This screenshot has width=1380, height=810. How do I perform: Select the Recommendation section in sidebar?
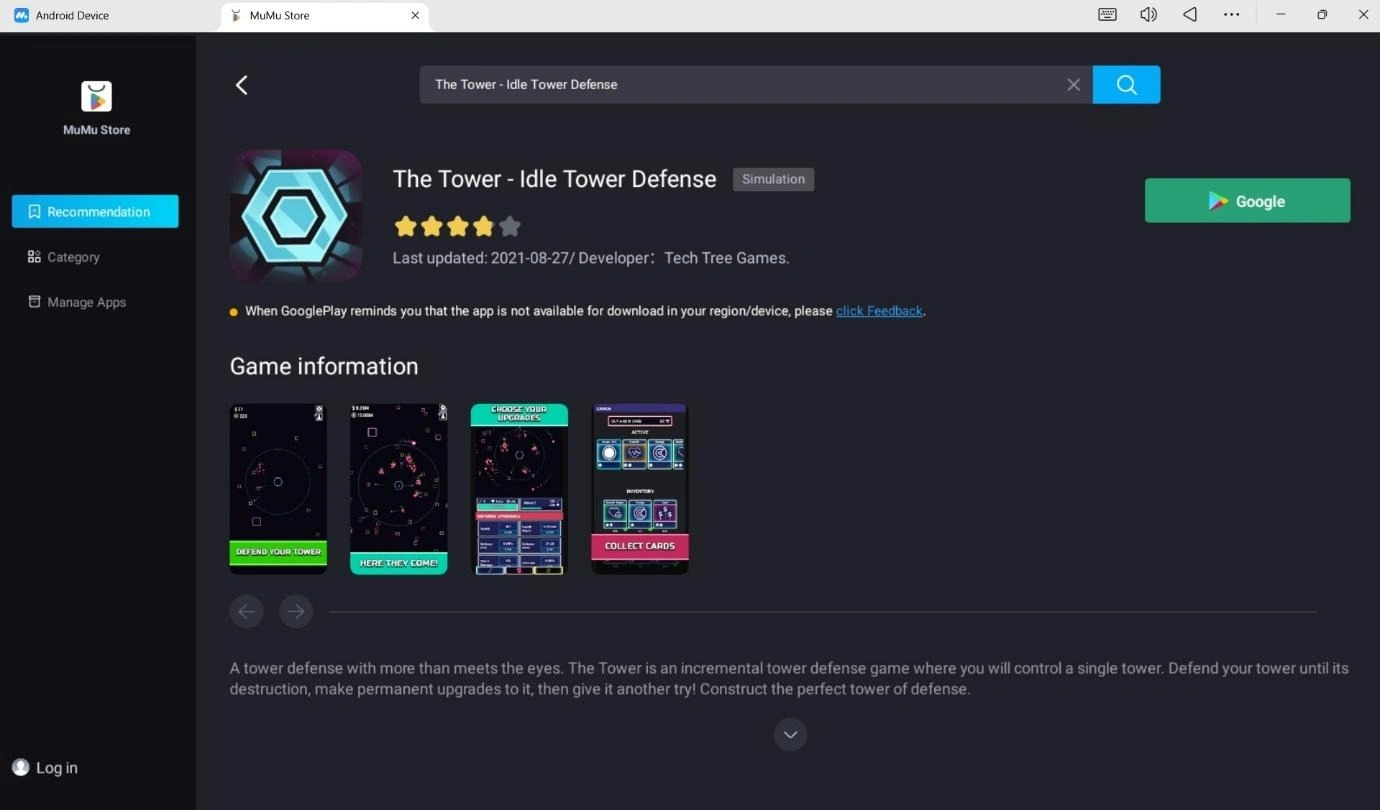click(x=95, y=211)
